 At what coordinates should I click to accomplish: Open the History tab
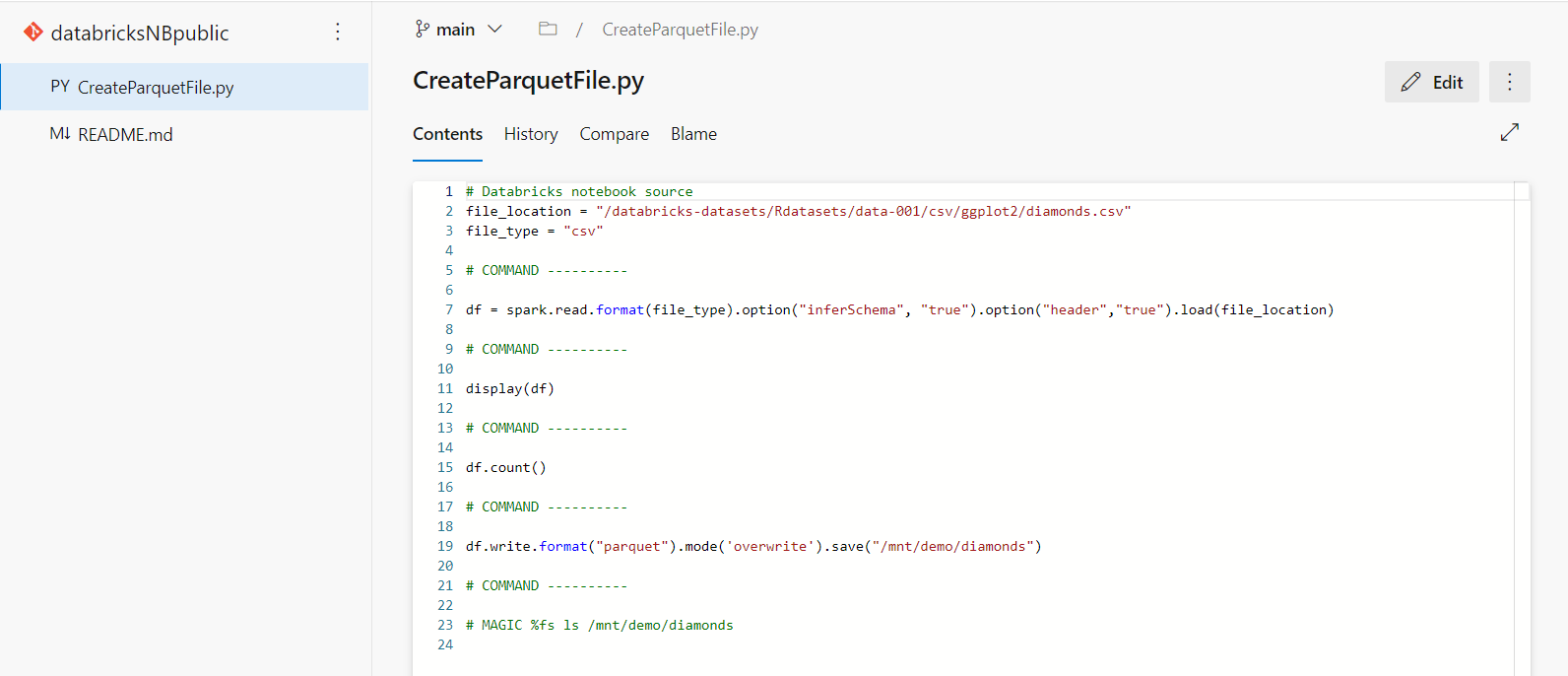(531, 134)
